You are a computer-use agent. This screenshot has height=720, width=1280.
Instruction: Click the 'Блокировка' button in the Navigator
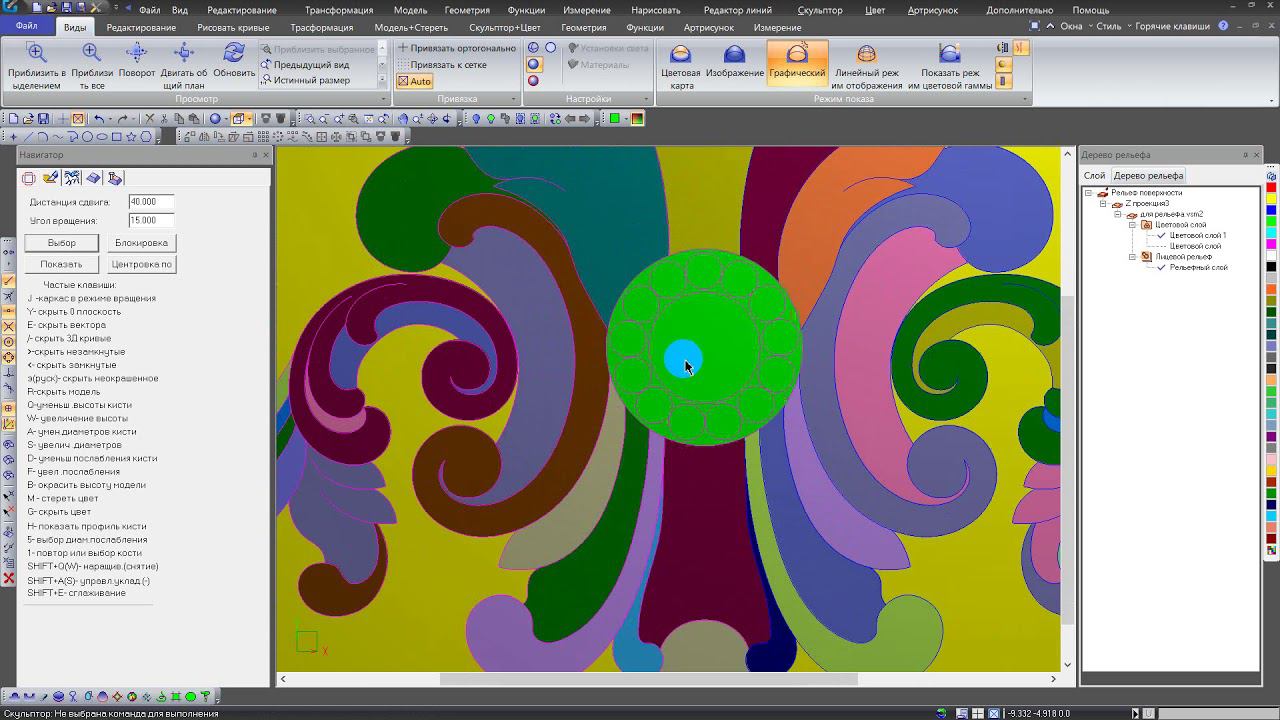pyautogui.click(x=141, y=243)
